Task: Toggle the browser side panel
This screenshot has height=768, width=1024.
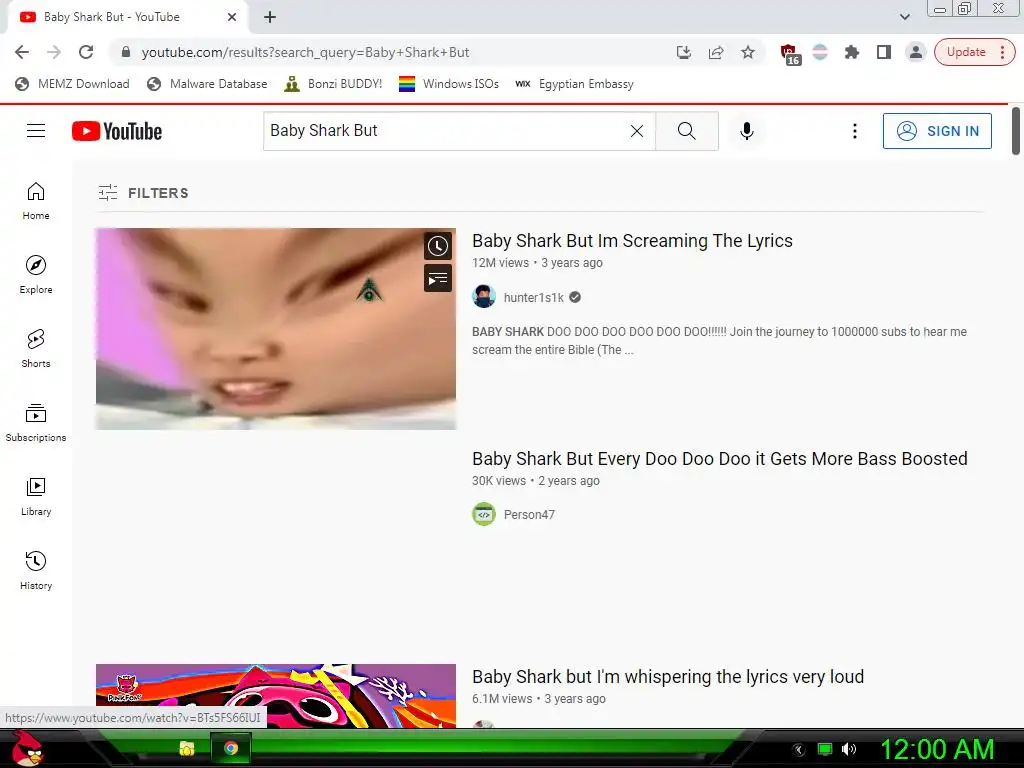Action: [884, 52]
